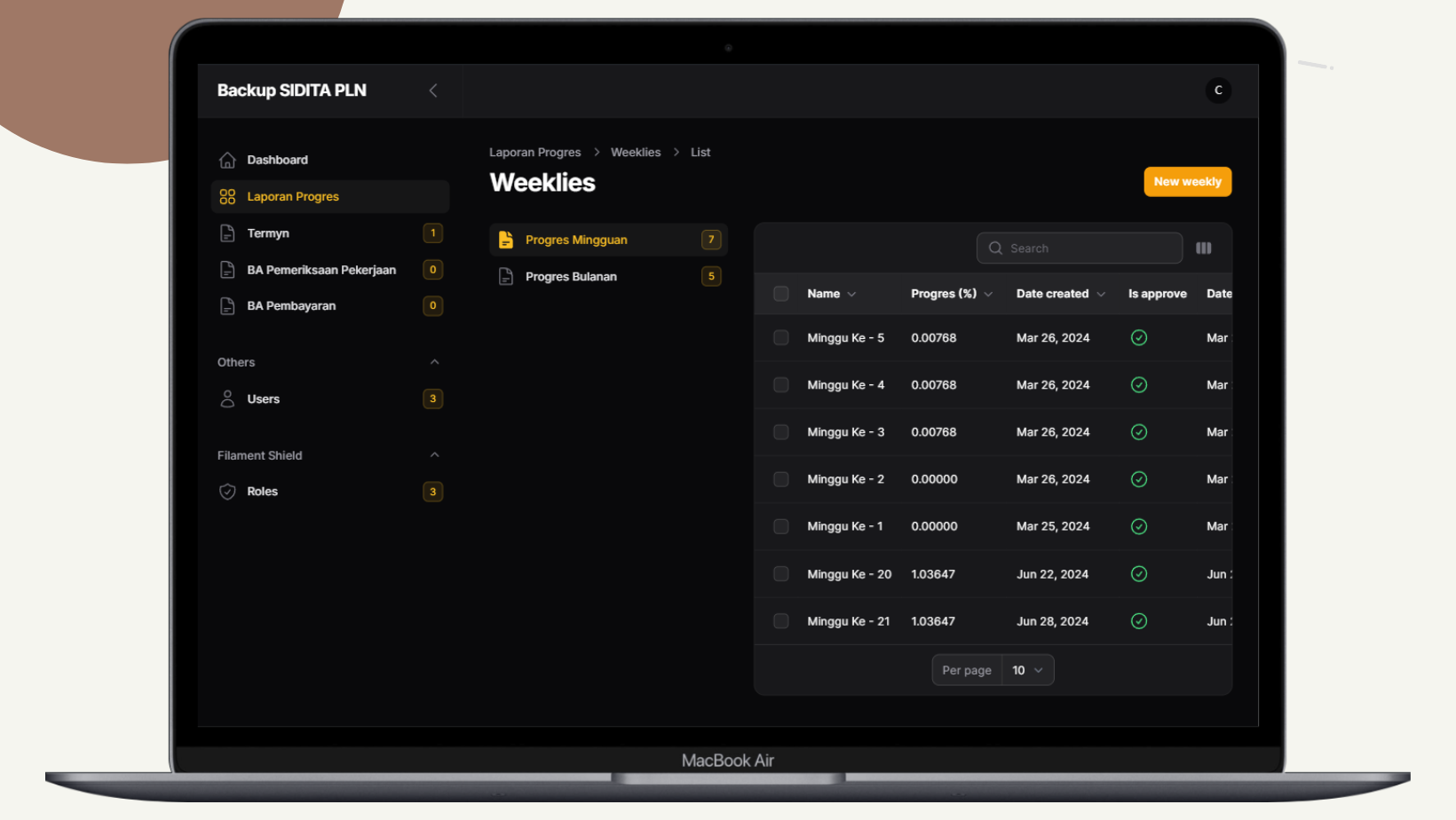The image size is (1456, 820).
Task: Follow the Laporan Progres breadcrumb link
Action: coord(534,153)
